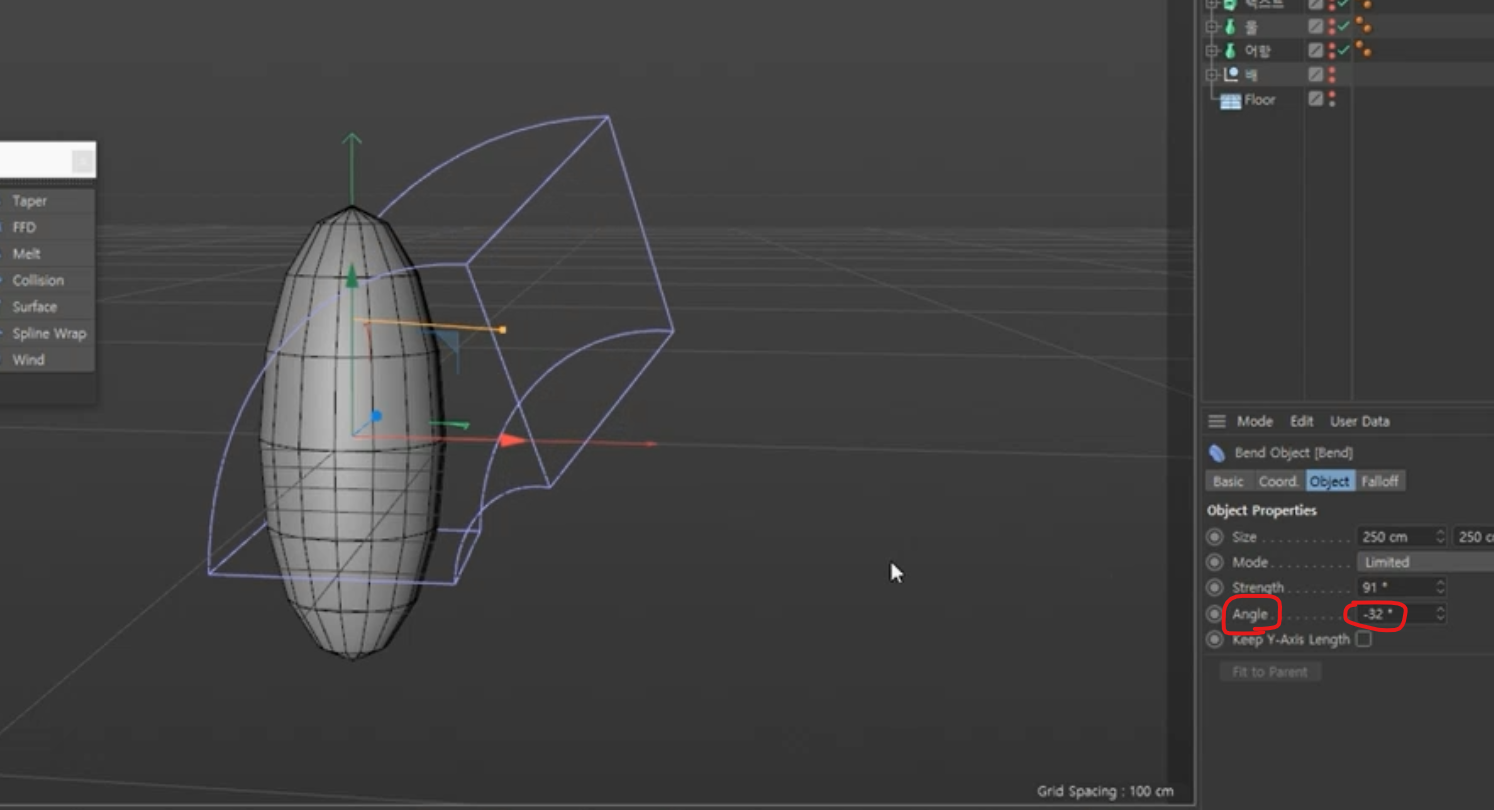Toggle the Mode keyframe circle
Viewport: 1494px width, 810px height.
1215,562
